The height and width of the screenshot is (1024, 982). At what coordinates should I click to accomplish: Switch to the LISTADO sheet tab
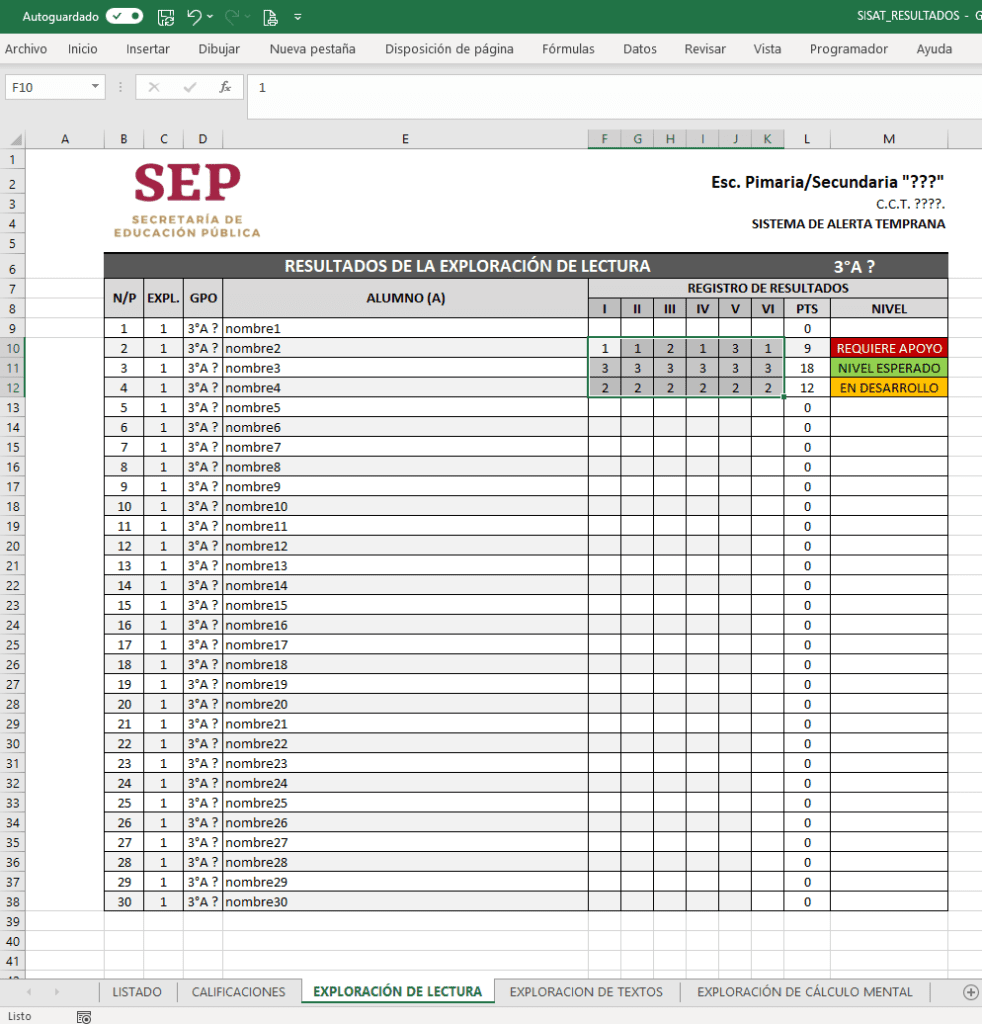click(x=136, y=991)
